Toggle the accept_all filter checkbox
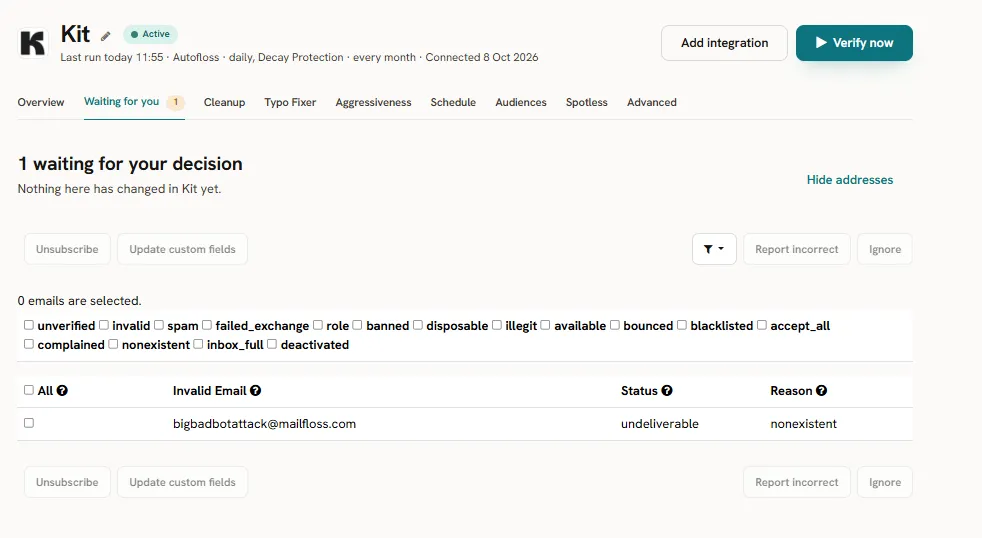The image size is (982, 538). pyautogui.click(x=762, y=324)
